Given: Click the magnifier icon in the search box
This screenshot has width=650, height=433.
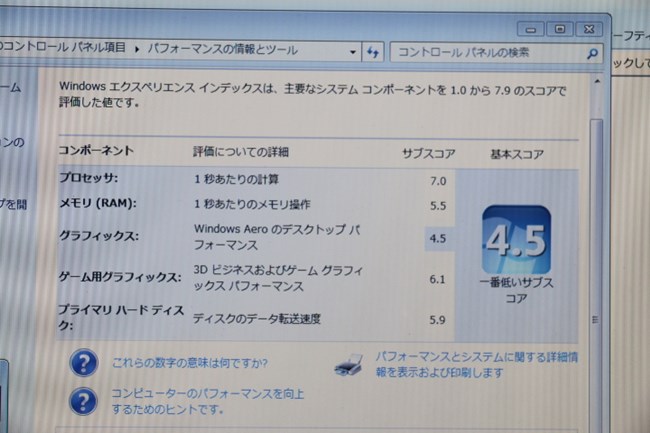Looking at the screenshot, I should (x=592, y=53).
